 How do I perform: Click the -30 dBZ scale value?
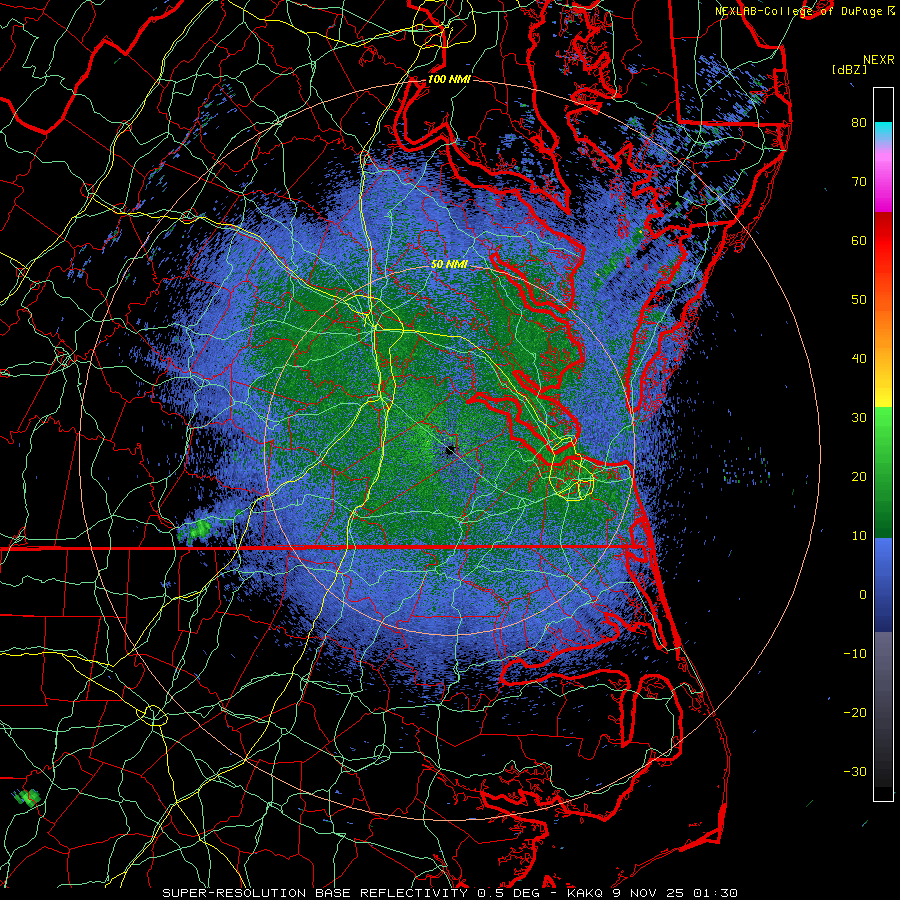[x=855, y=772]
